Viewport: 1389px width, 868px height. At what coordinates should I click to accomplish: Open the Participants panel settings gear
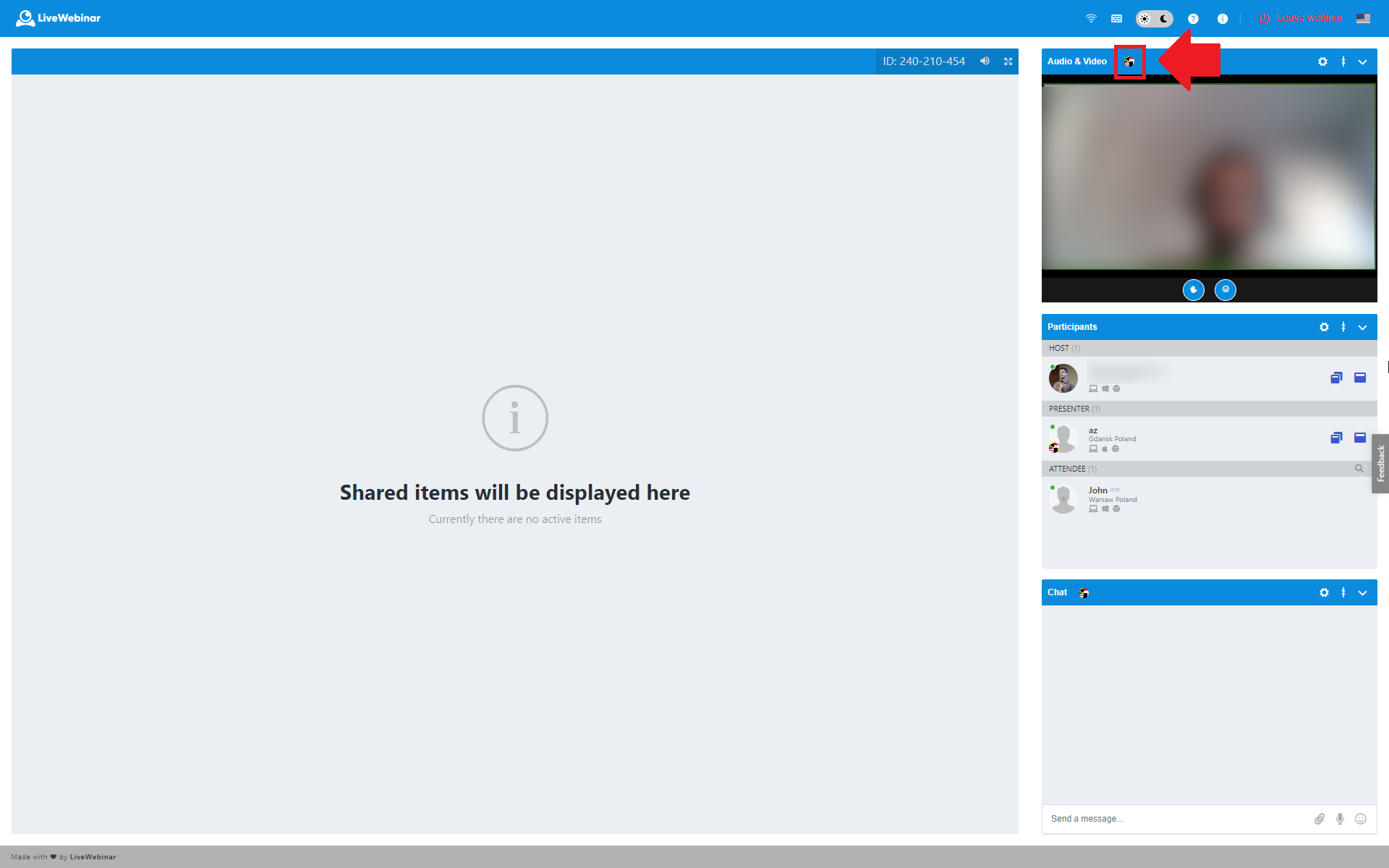[x=1324, y=327]
